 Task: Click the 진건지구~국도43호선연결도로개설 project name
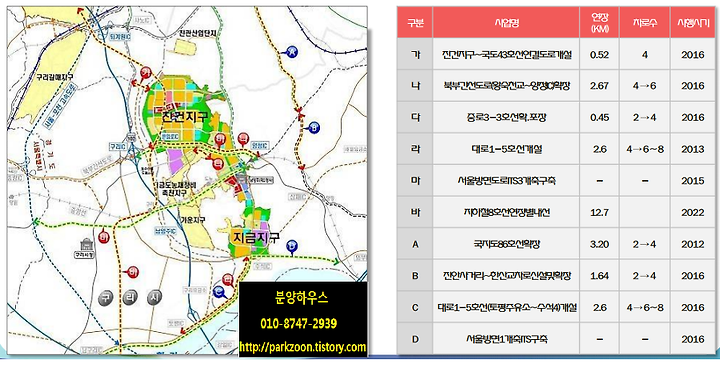pyautogui.click(x=506, y=55)
